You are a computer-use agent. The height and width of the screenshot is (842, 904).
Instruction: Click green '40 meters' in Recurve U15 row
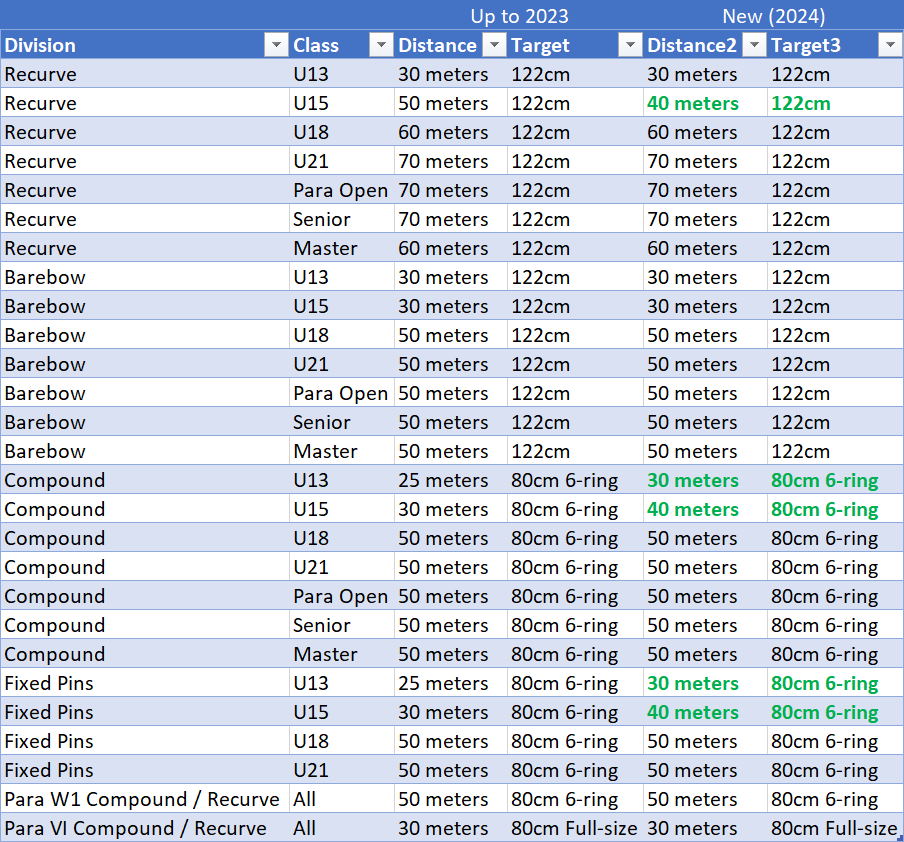[x=693, y=103]
